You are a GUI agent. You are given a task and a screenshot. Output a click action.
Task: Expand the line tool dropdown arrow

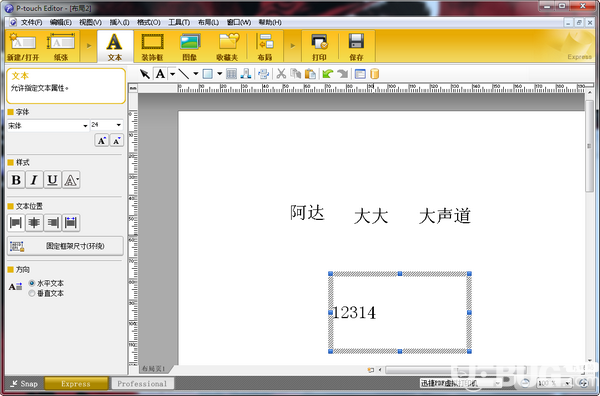pos(196,74)
